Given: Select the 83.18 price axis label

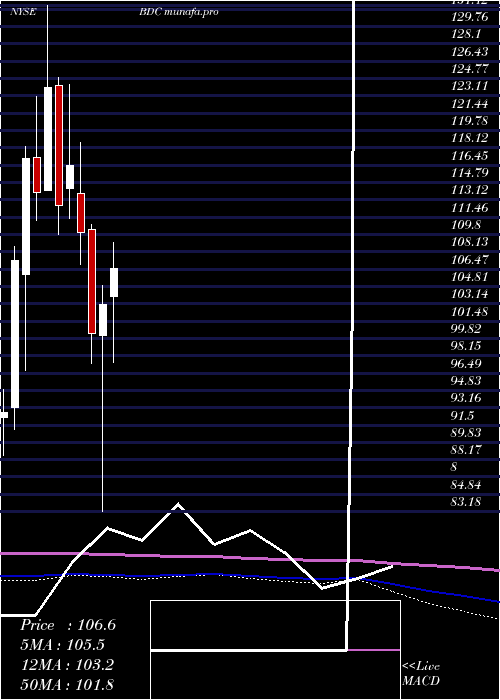Looking at the screenshot, I should (x=466, y=502).
